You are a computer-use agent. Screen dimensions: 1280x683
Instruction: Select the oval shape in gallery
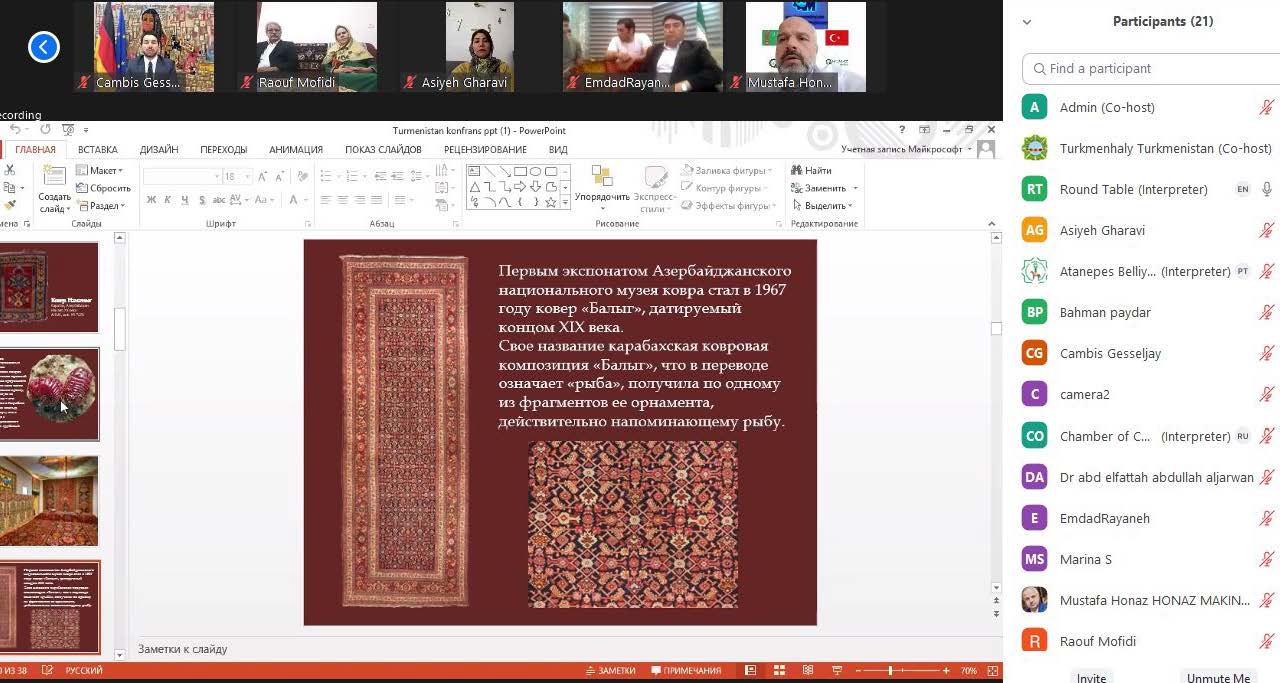(536, 171)
